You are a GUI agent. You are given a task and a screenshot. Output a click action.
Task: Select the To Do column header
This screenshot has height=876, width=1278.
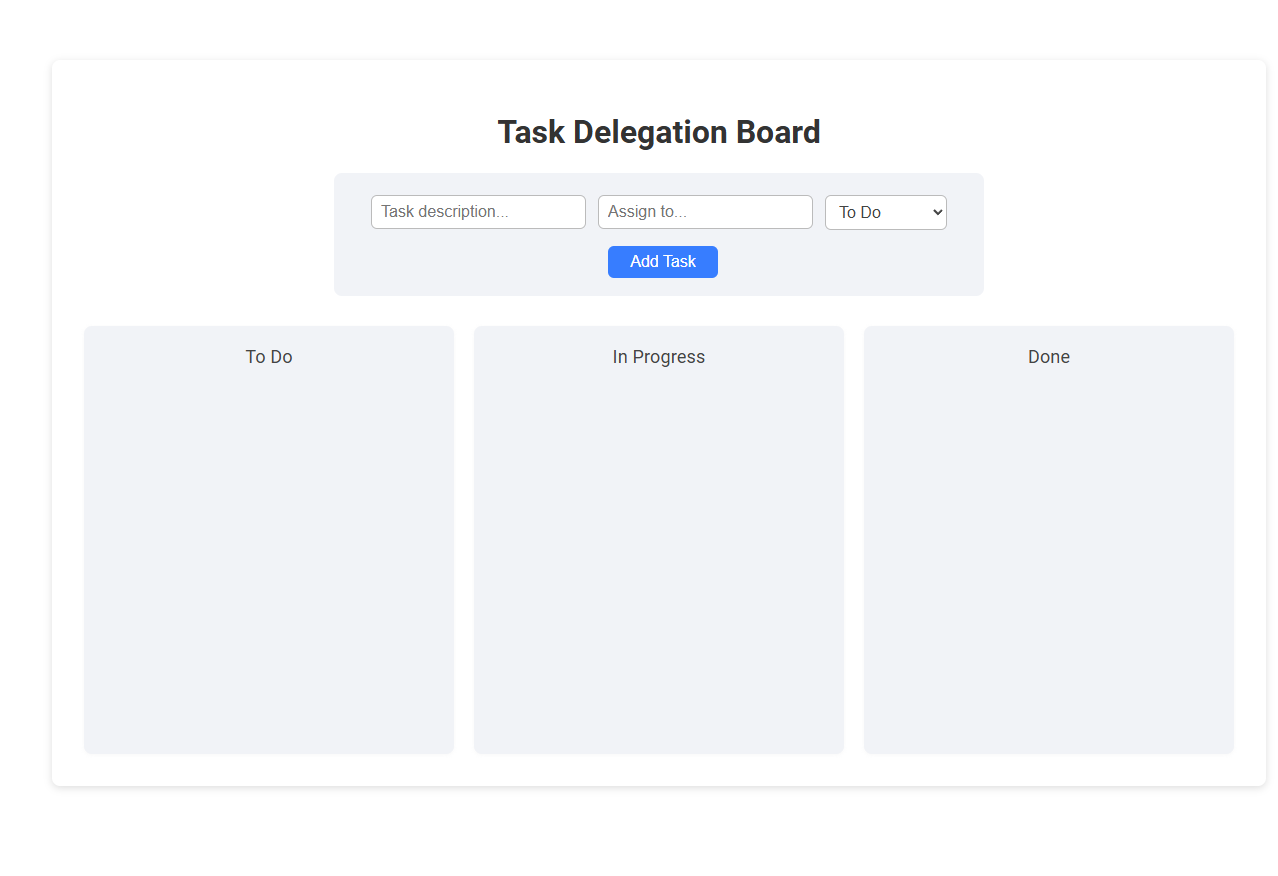[x=268, y=356]
